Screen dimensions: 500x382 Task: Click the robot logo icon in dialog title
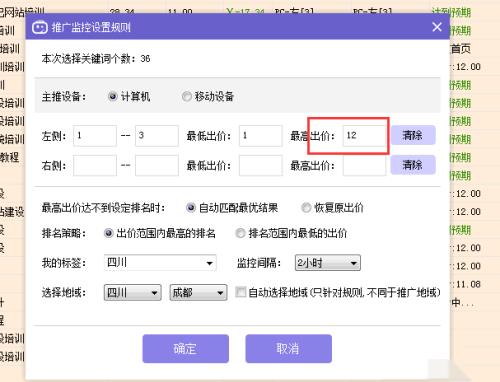[40, 27]
